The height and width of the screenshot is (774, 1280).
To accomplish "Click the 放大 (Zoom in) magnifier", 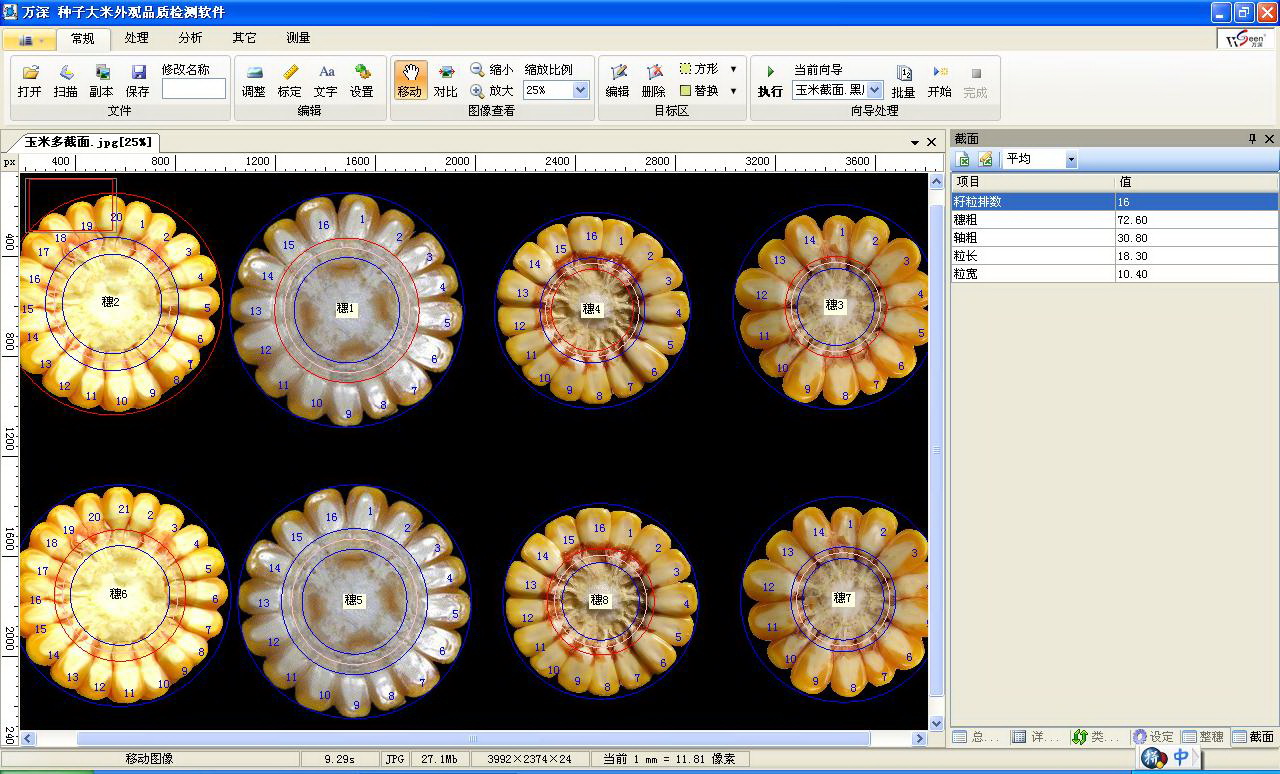I will coord(478,91).
